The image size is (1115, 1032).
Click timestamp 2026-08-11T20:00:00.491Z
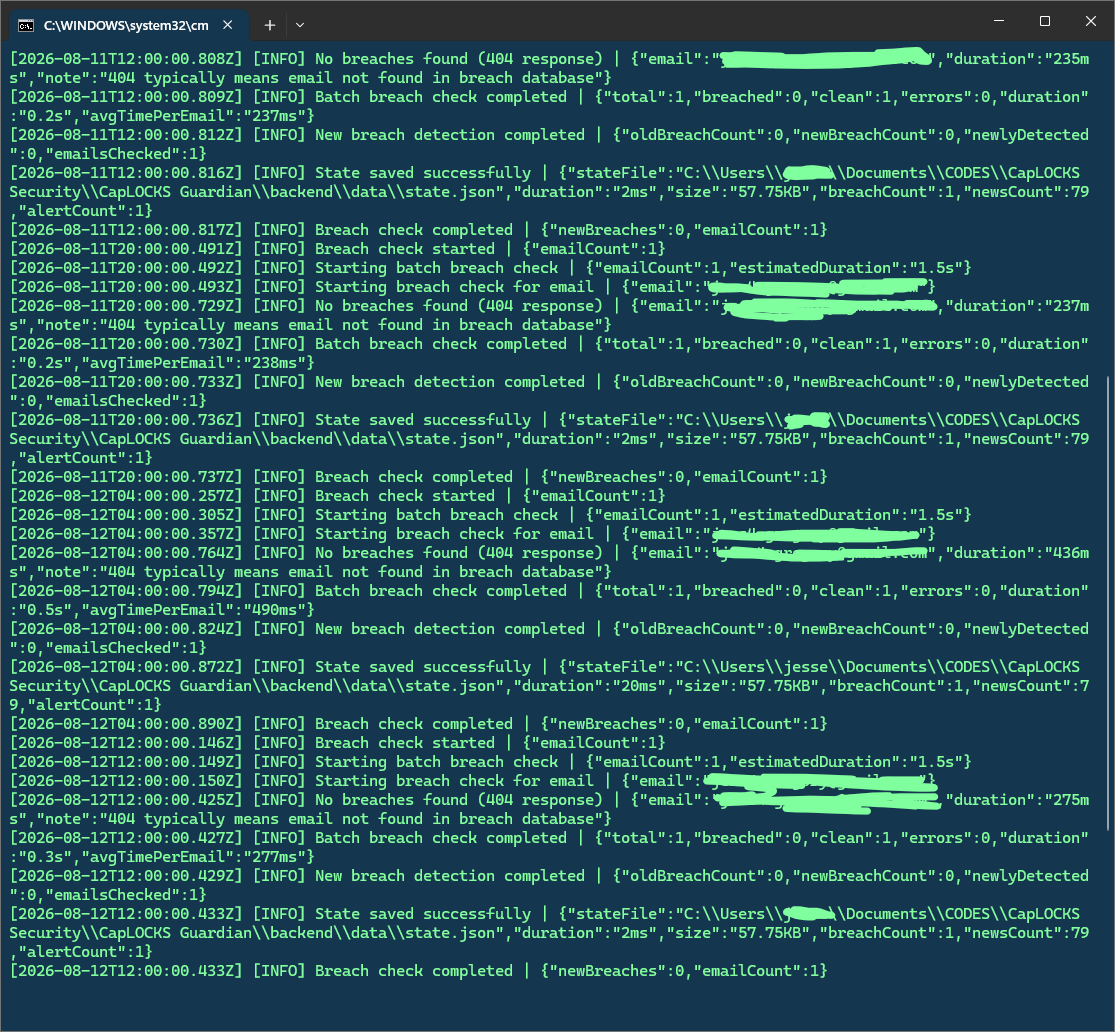[x=126, y=249]
